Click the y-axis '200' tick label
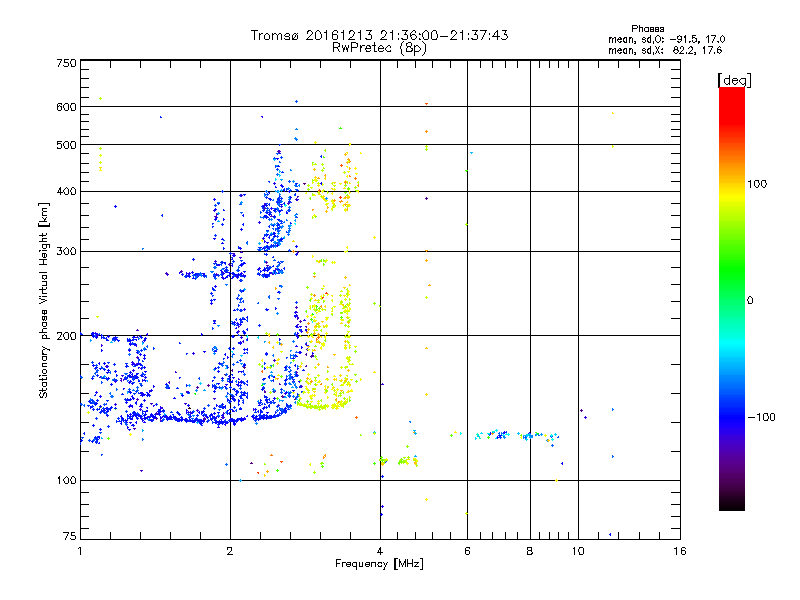This screenshot has height=600, width=800. [x=66, y=336]
